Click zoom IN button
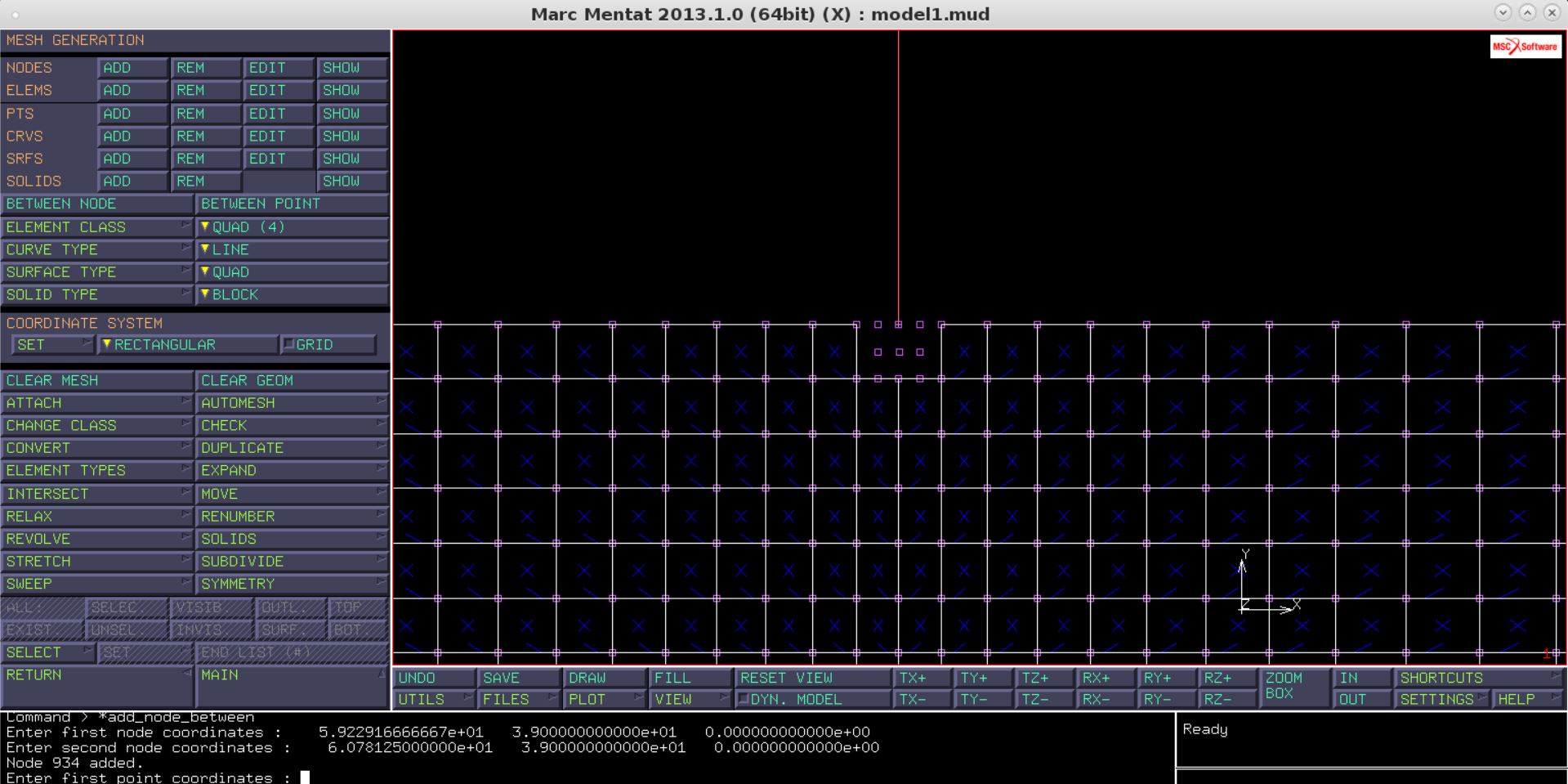The width and height of the screenshot is (1568, 784). 1362,679
